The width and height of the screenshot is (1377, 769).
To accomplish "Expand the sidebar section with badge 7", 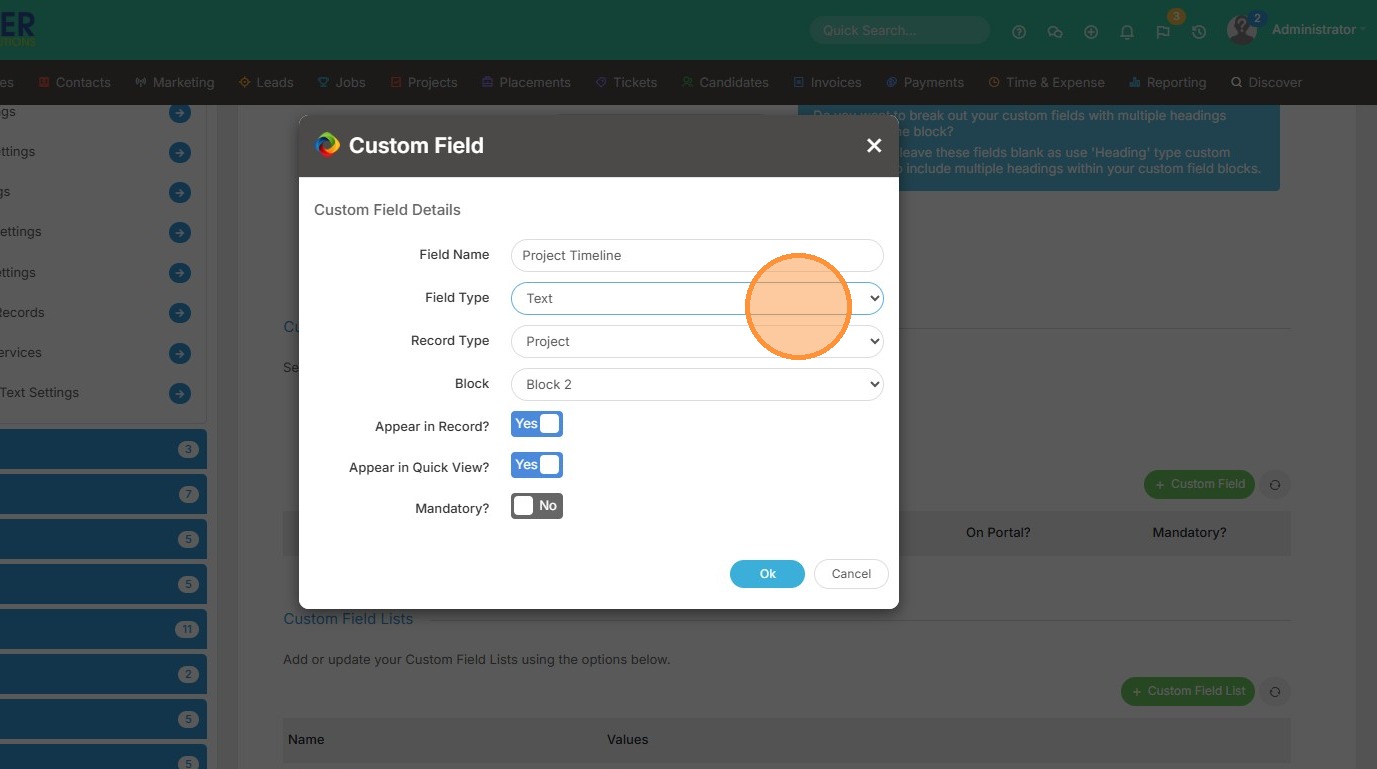I will click(103, 494).
